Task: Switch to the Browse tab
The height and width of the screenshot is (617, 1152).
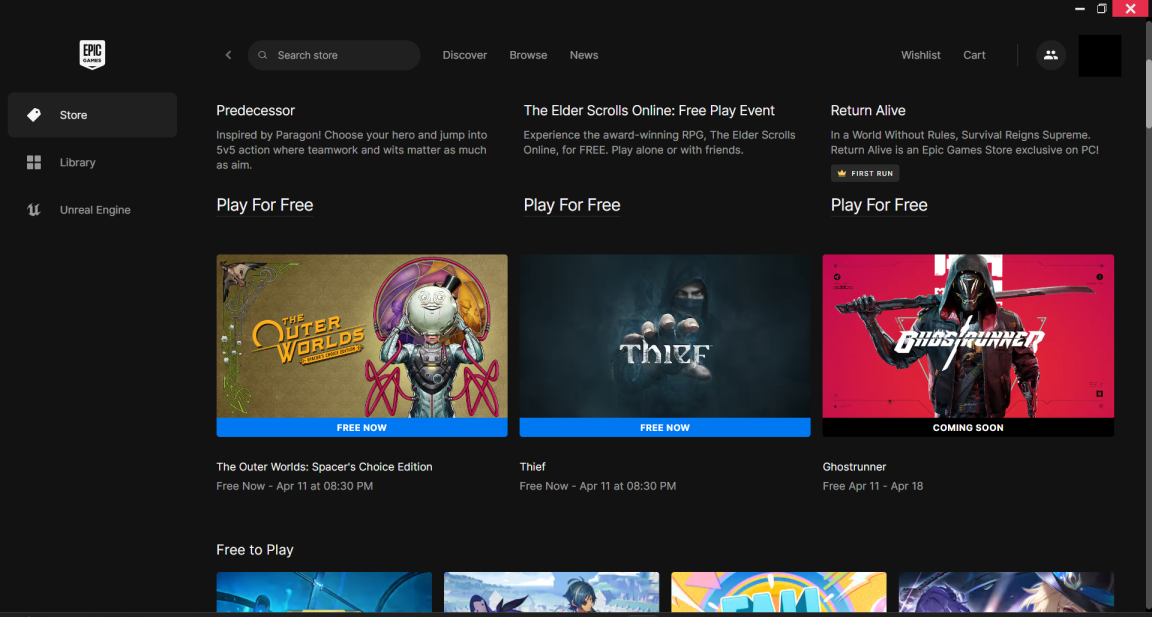Action: (x=528, y=55)
